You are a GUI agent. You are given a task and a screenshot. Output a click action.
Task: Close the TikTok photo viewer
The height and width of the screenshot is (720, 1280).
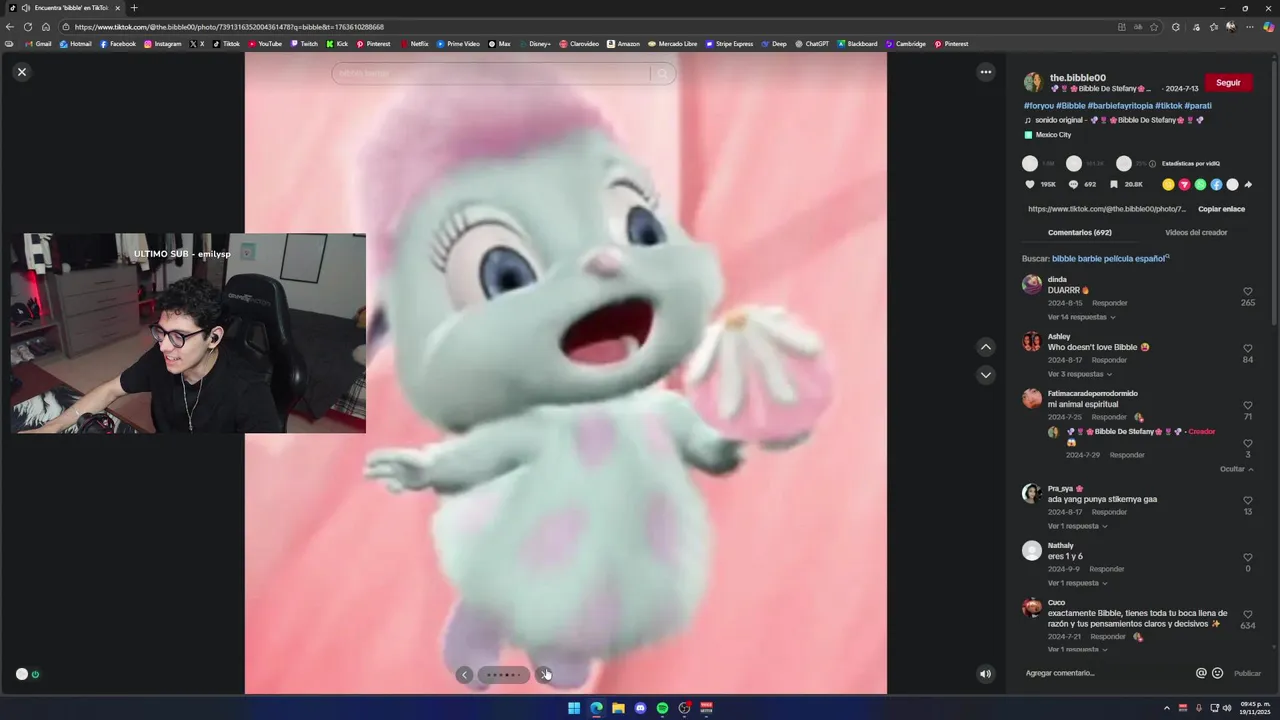tap(22, 72)
